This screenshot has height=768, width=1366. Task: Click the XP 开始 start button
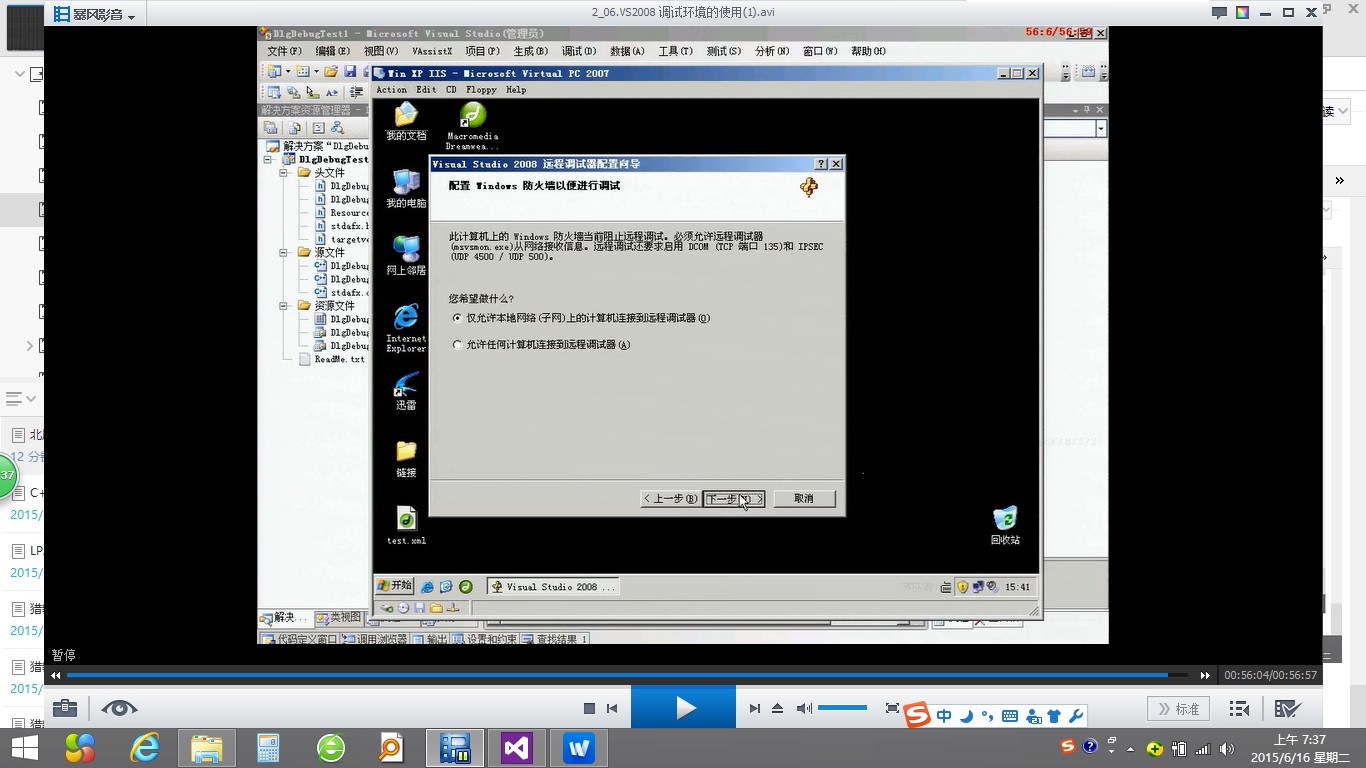click(x=394, y=586)
